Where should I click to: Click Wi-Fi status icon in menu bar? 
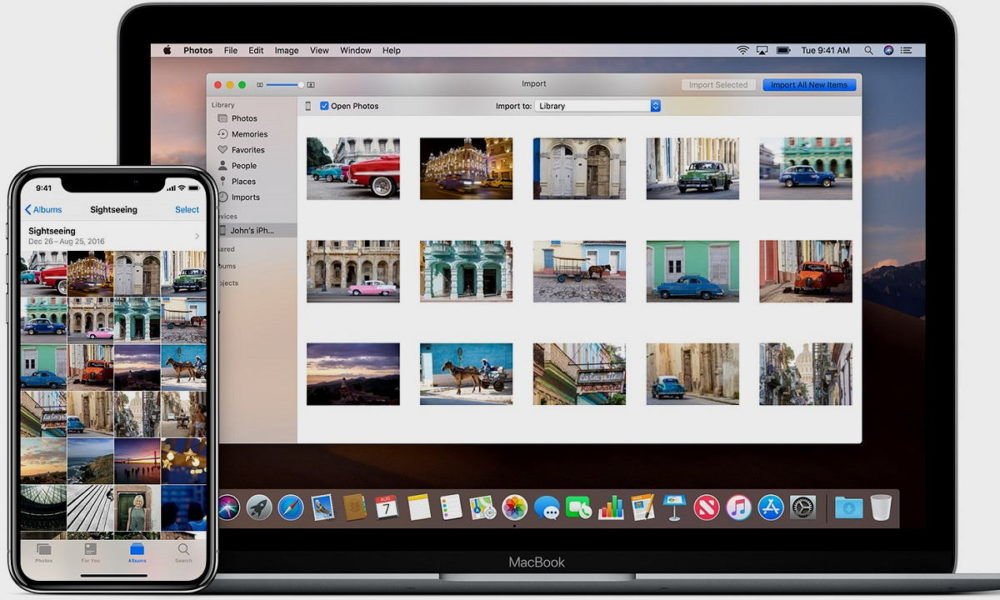[742, 50]
